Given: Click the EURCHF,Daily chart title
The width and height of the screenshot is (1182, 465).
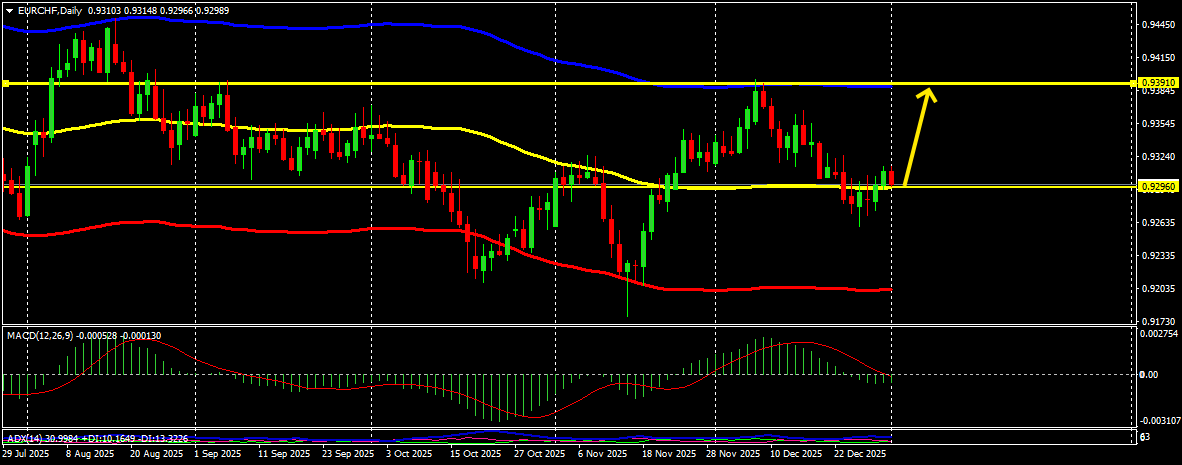Looking at the screenshot, I should point(49,11).
